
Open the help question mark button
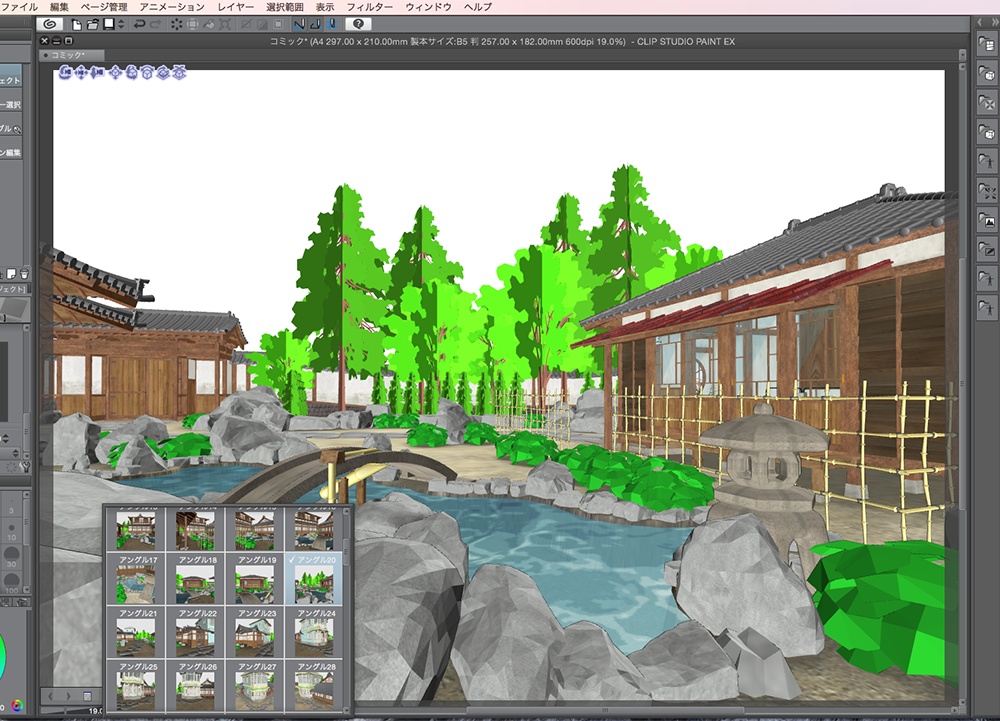pyautogui.click(x=358, y=24)
